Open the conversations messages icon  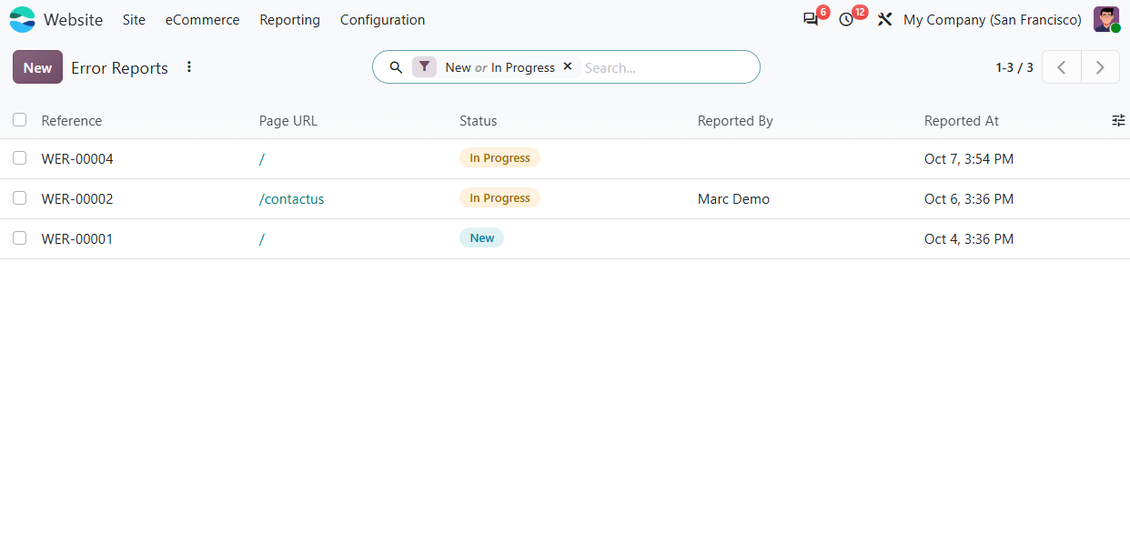click(811, 19)
